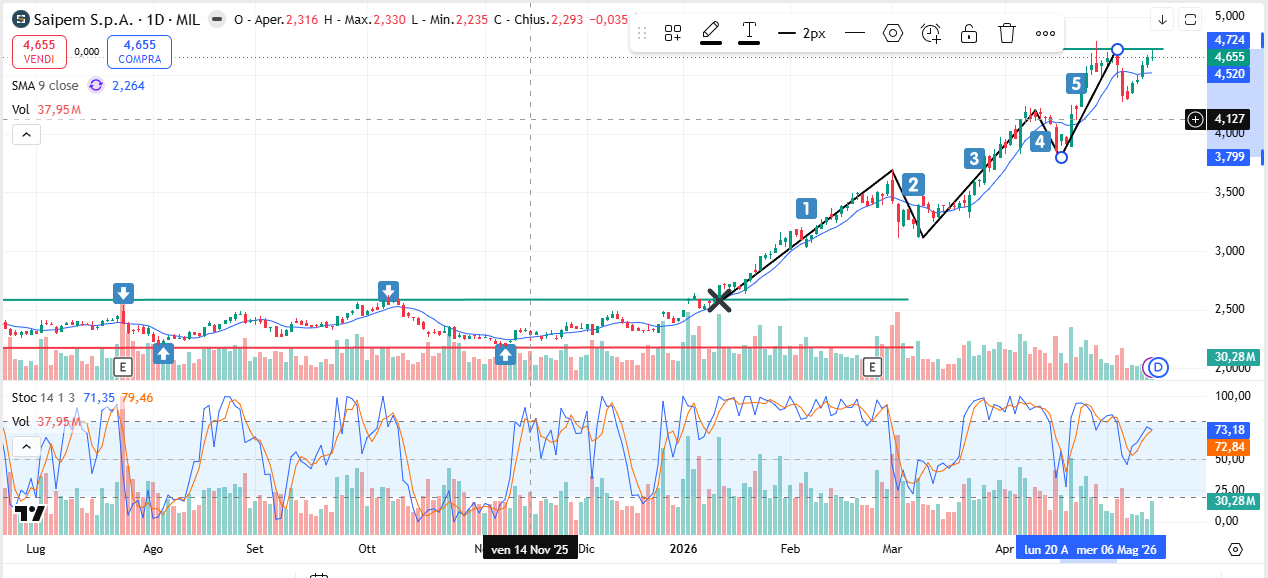Image resolution: width=1268 pixels, height=578 pixels.
Task: Click the COMPRA buy button
Action: point(139,52)
